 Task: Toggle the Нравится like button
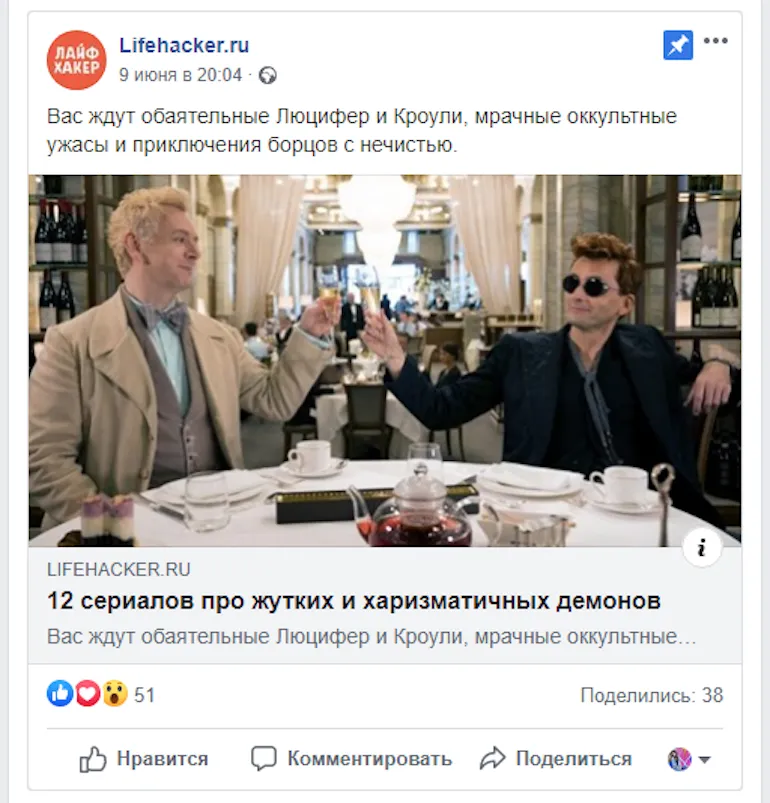[144, 758]
